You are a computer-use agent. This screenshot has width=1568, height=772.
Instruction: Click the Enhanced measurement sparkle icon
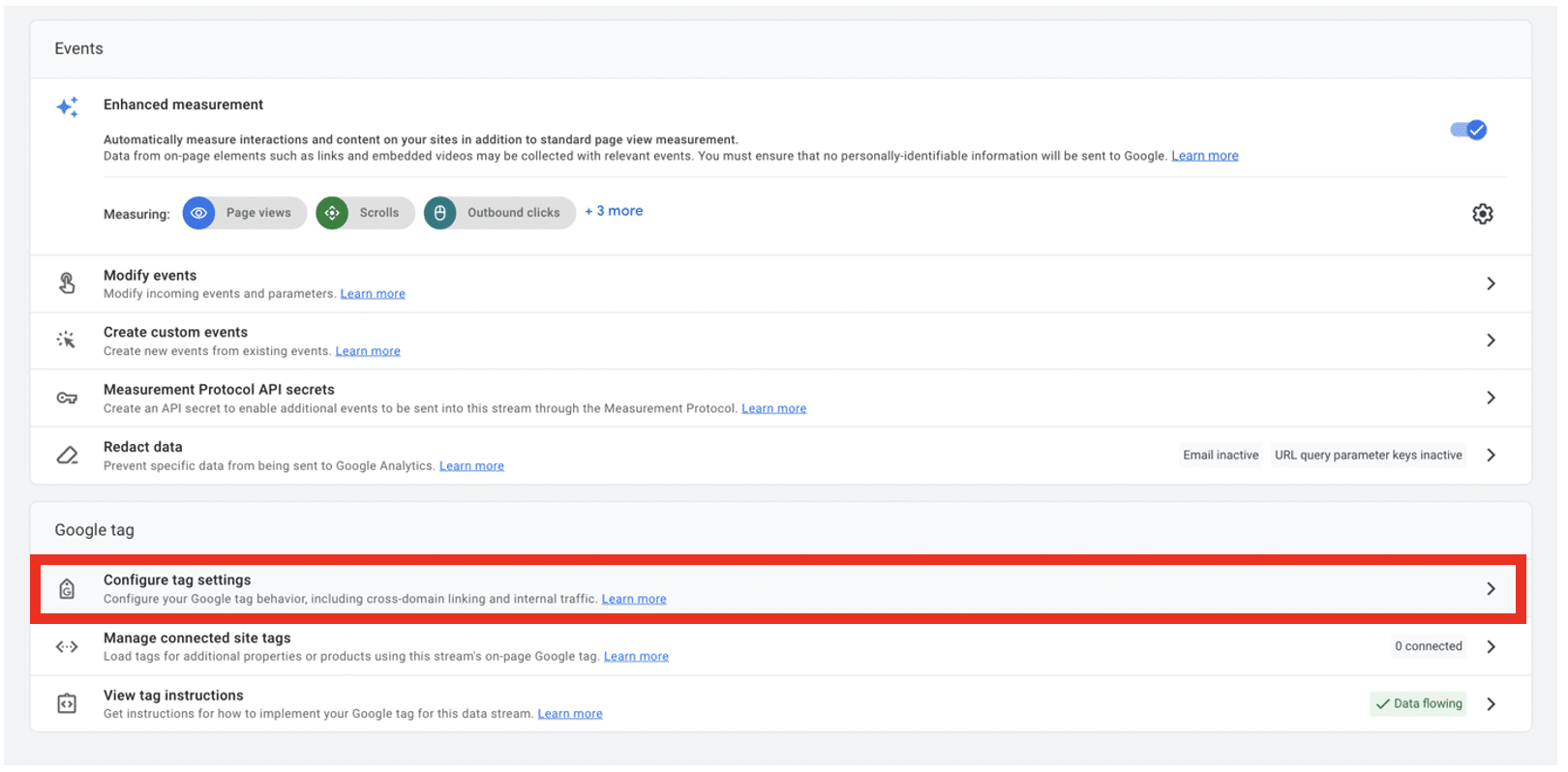pyautogui.click(x=67, y=107)
